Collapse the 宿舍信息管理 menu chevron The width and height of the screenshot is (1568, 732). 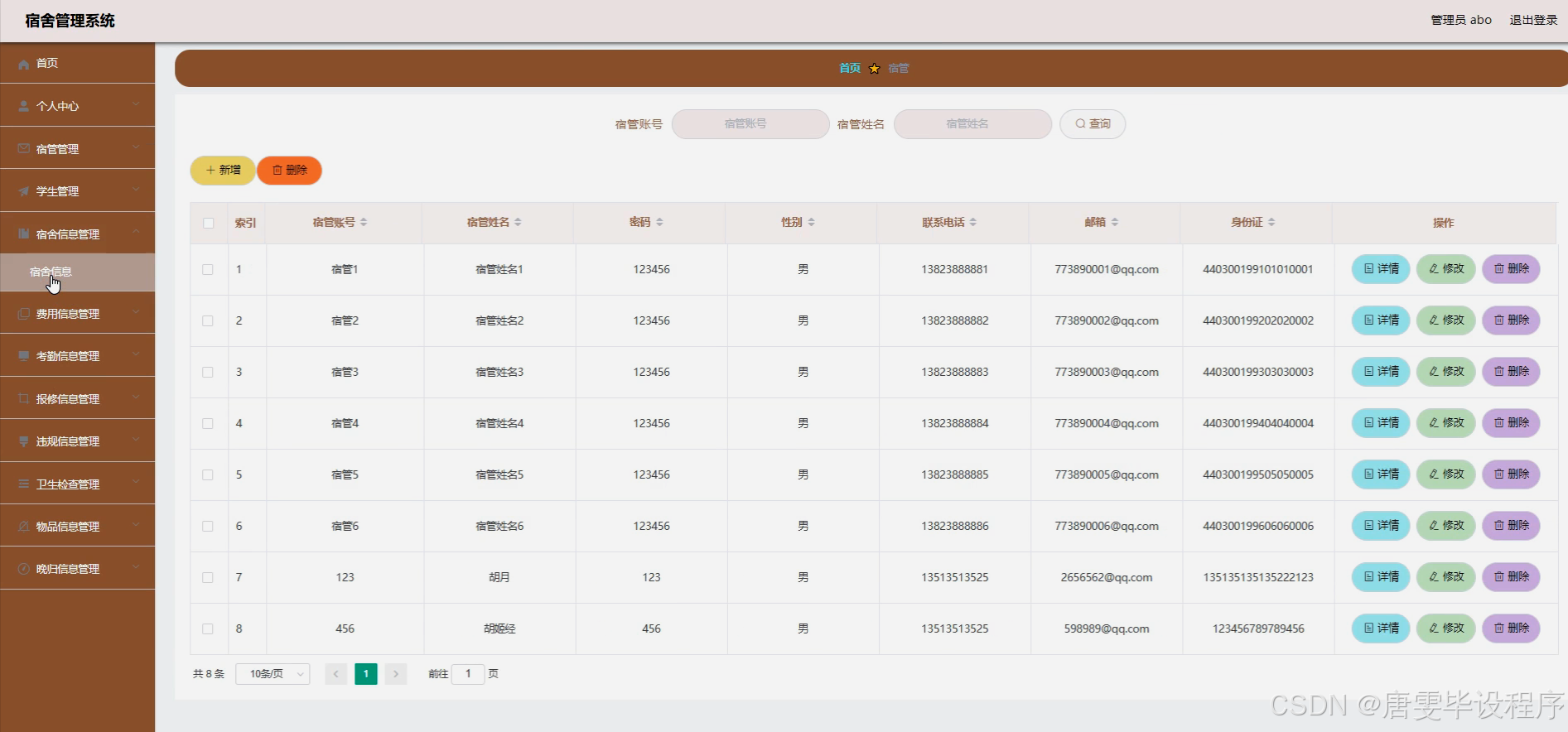(136, 233)
